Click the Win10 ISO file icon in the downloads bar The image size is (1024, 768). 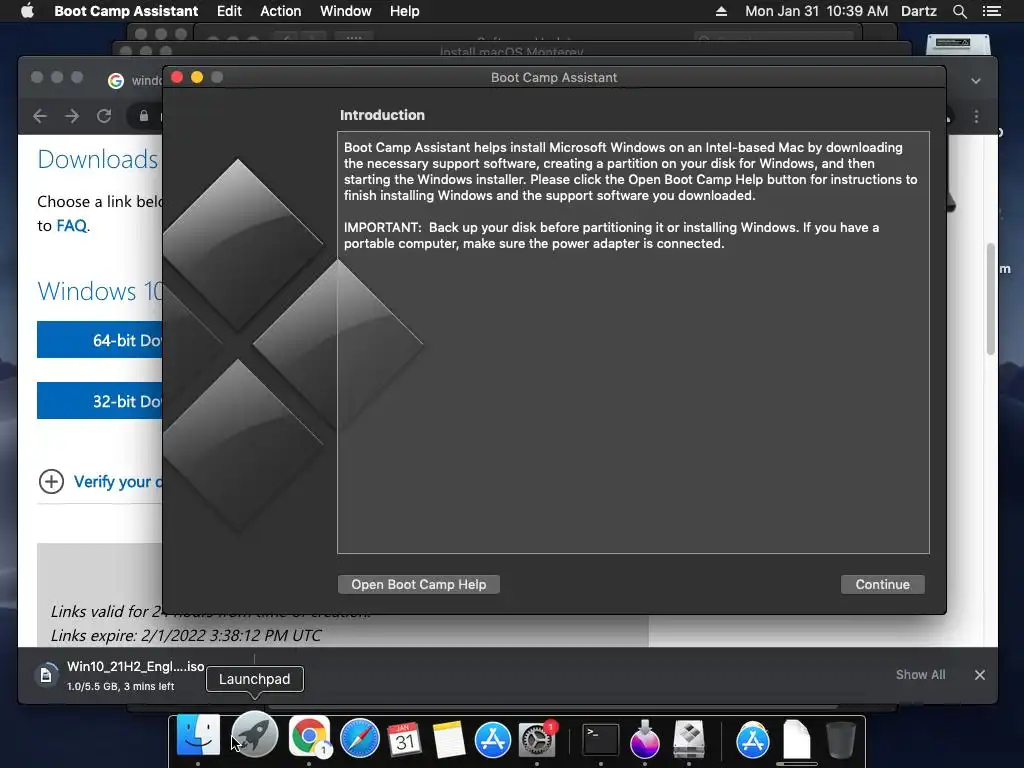[46, 675]
